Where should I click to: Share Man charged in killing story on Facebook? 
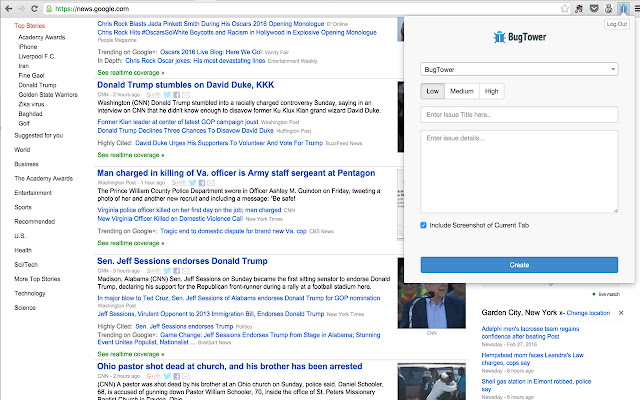(202, 183)
